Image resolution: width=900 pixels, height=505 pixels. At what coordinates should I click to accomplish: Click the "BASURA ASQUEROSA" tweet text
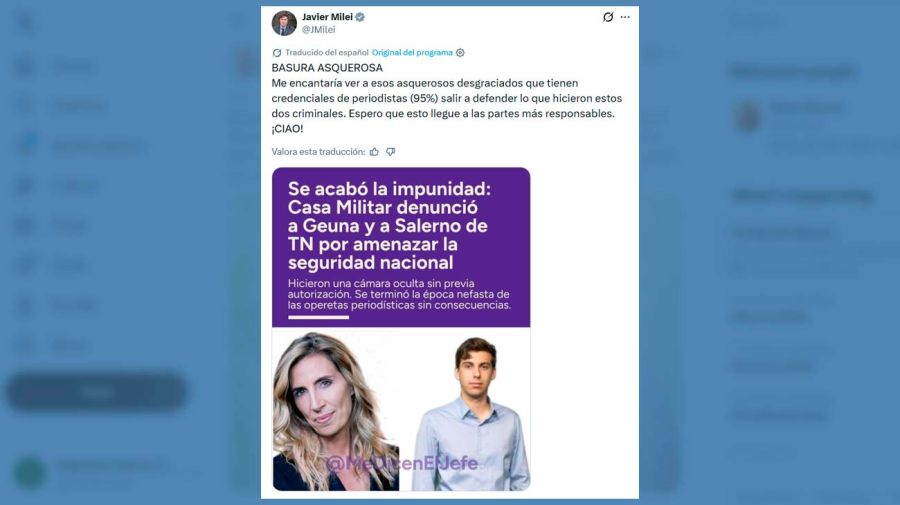327,68
